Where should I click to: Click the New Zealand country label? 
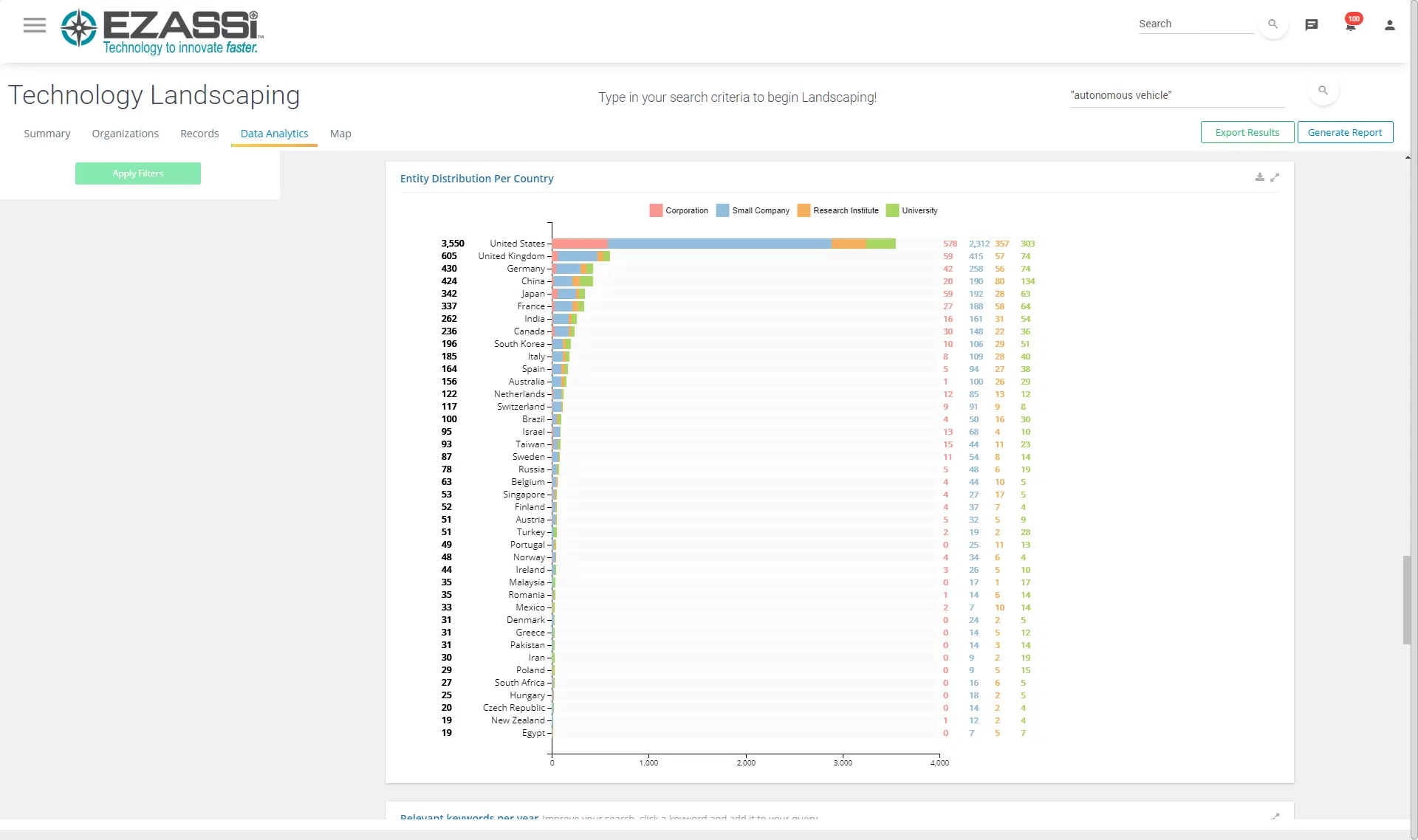click(x=518, y=720)
